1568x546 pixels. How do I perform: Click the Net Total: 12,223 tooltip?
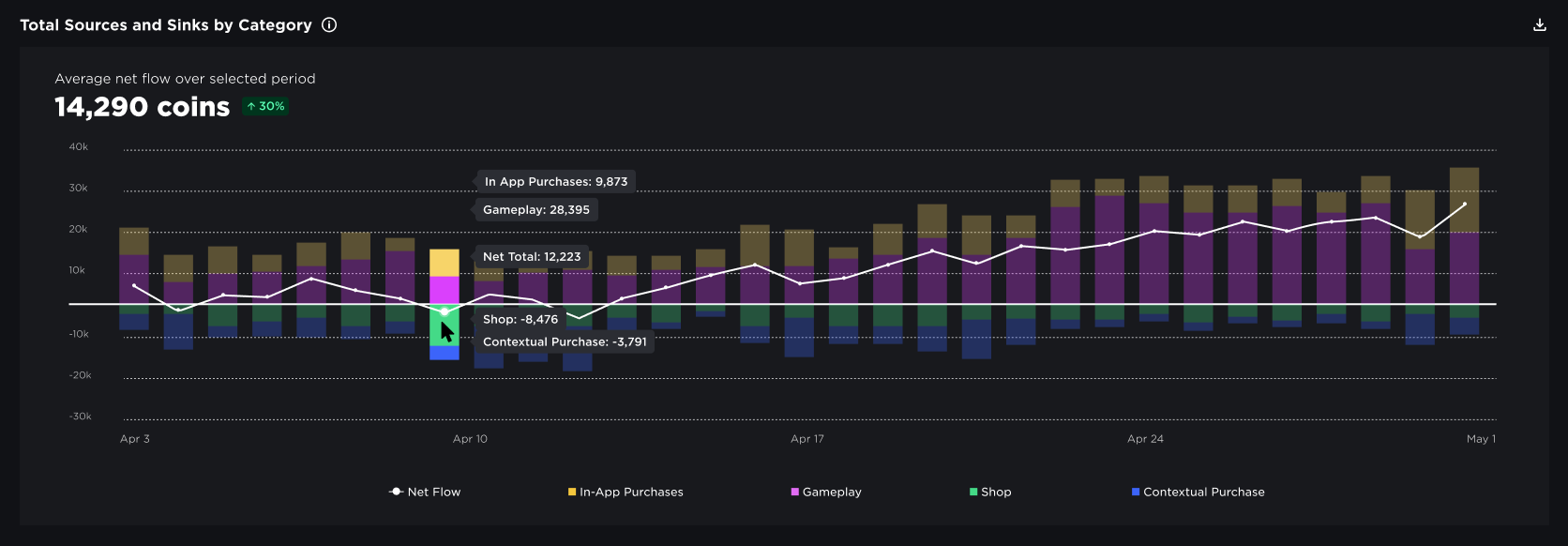tap(532, 256)
